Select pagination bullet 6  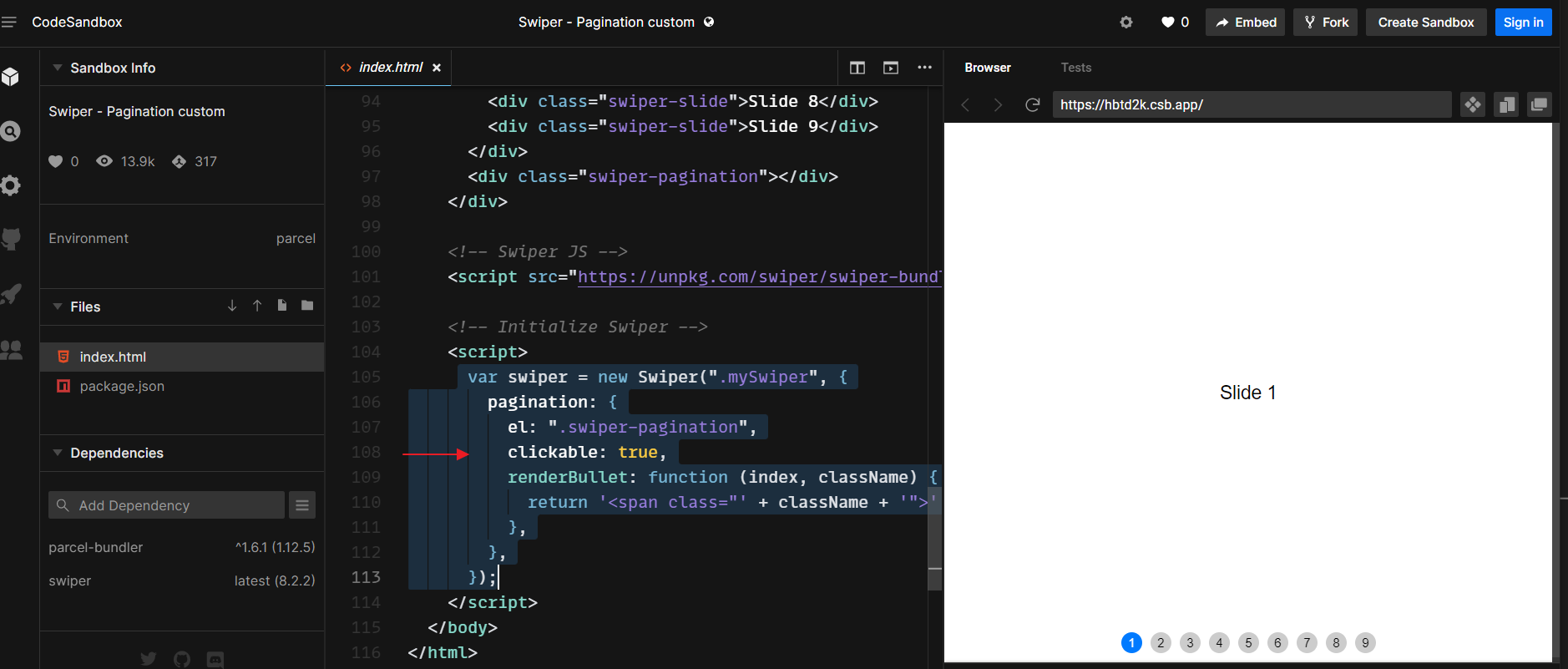pyautogui.click(x=1277, y=642)
